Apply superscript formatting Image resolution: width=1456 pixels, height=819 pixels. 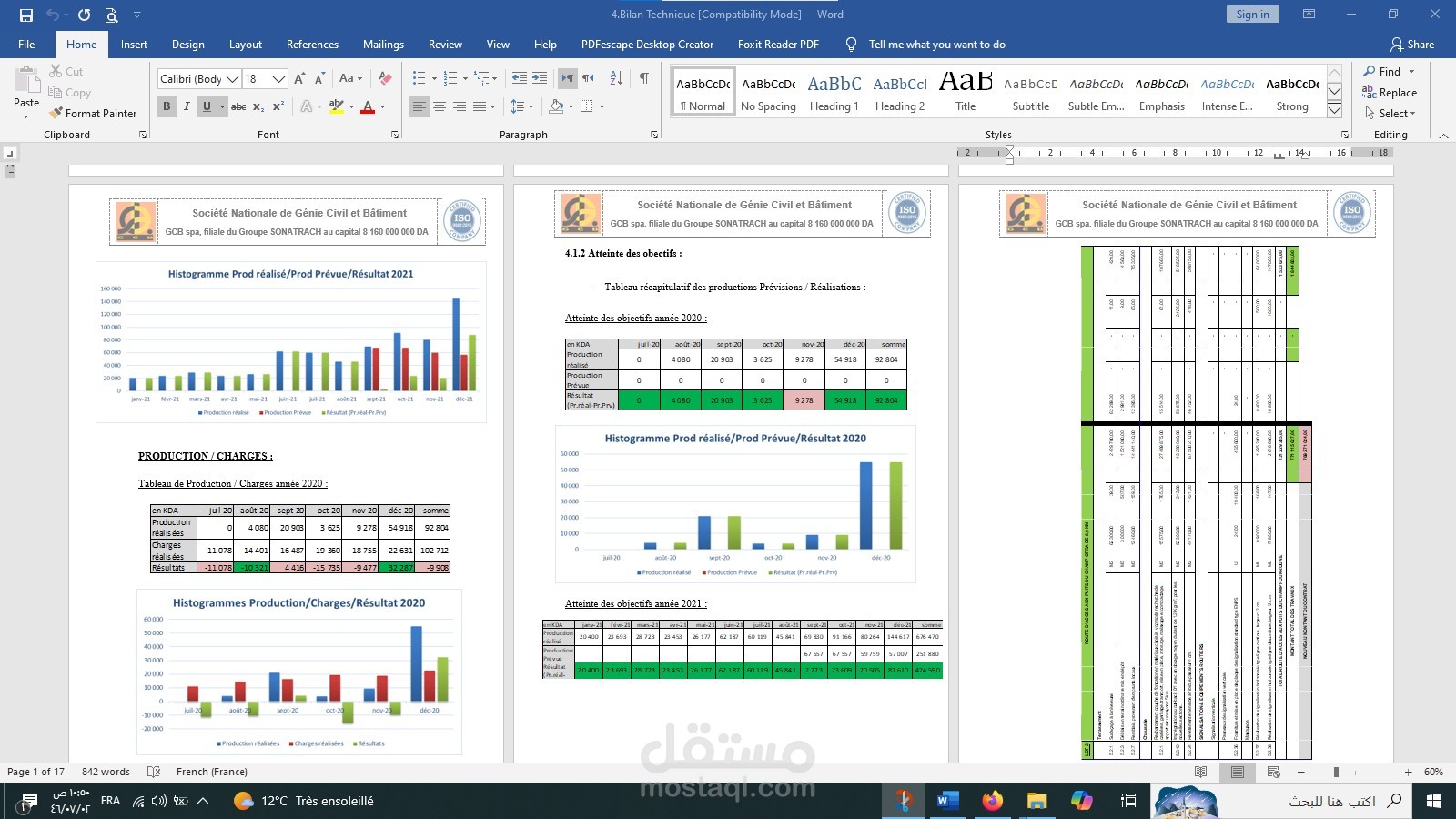(x=278, y=106)
